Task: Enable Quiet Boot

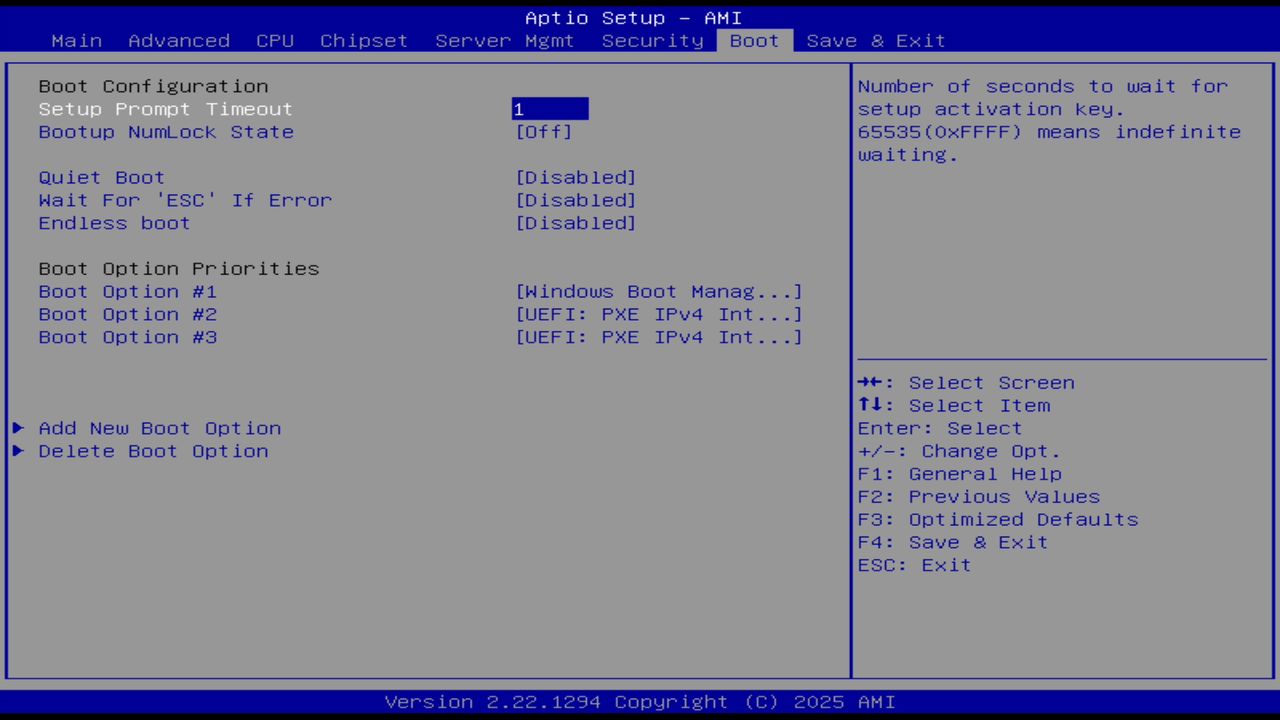Action: [x=575, y=177]
